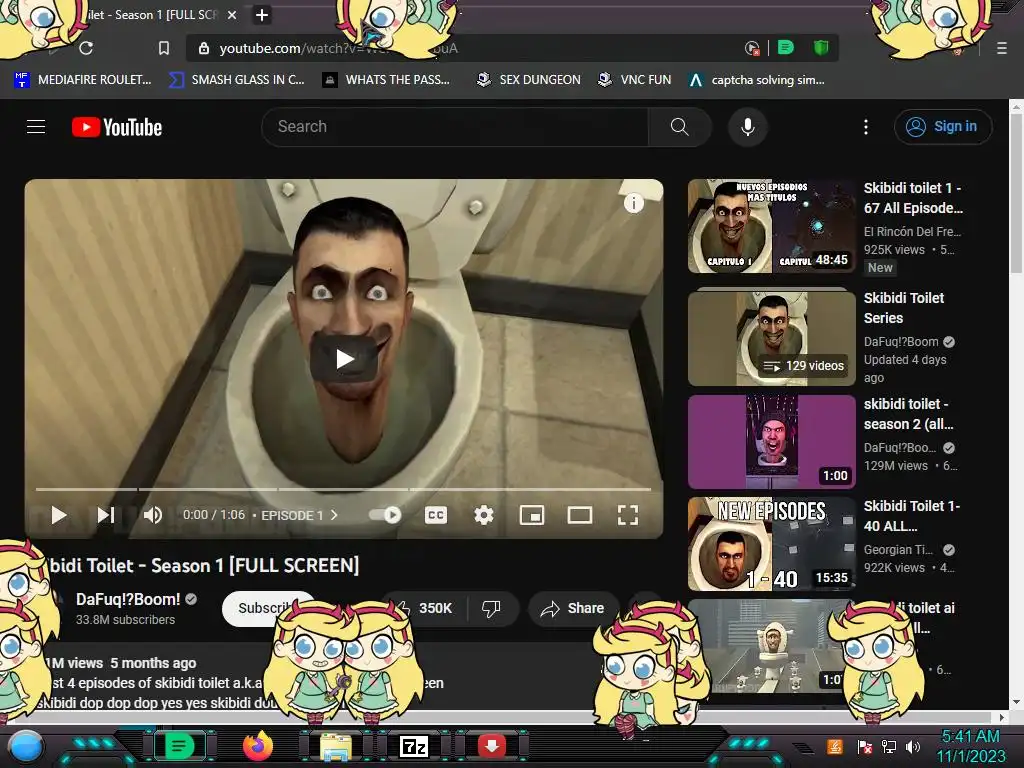Image resolution: width=1024 pixels, height=768 pixels.
Task: Dislike the video with thumbs-down
Action: (x=491, y=608)
